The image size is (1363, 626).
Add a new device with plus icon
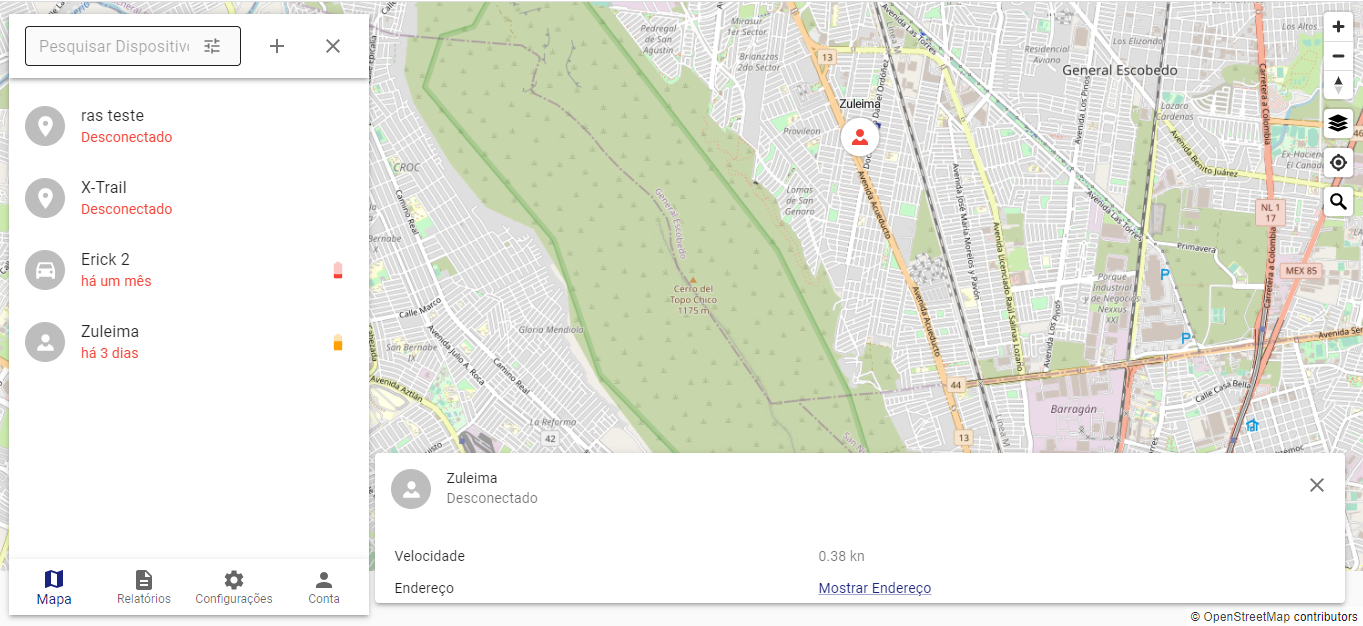[277, 46]
